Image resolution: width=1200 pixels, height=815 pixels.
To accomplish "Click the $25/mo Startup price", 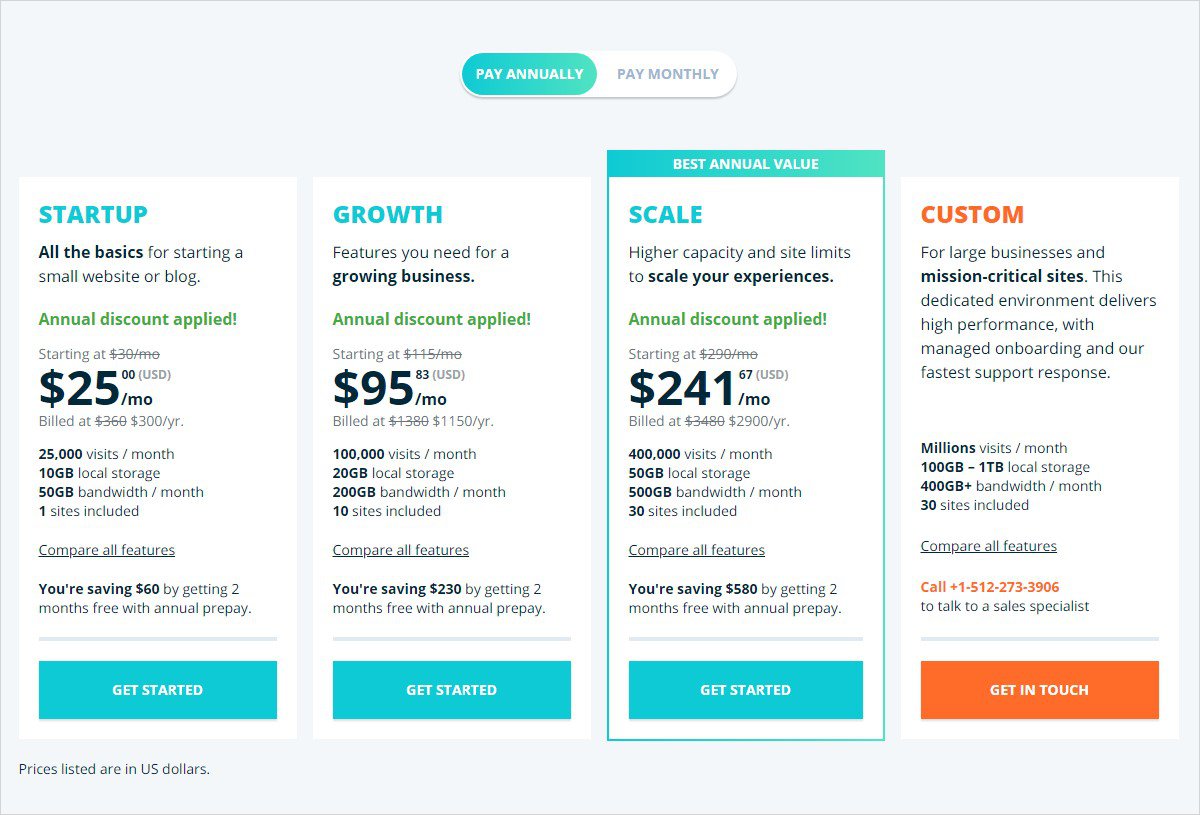I will pos(95,389).
